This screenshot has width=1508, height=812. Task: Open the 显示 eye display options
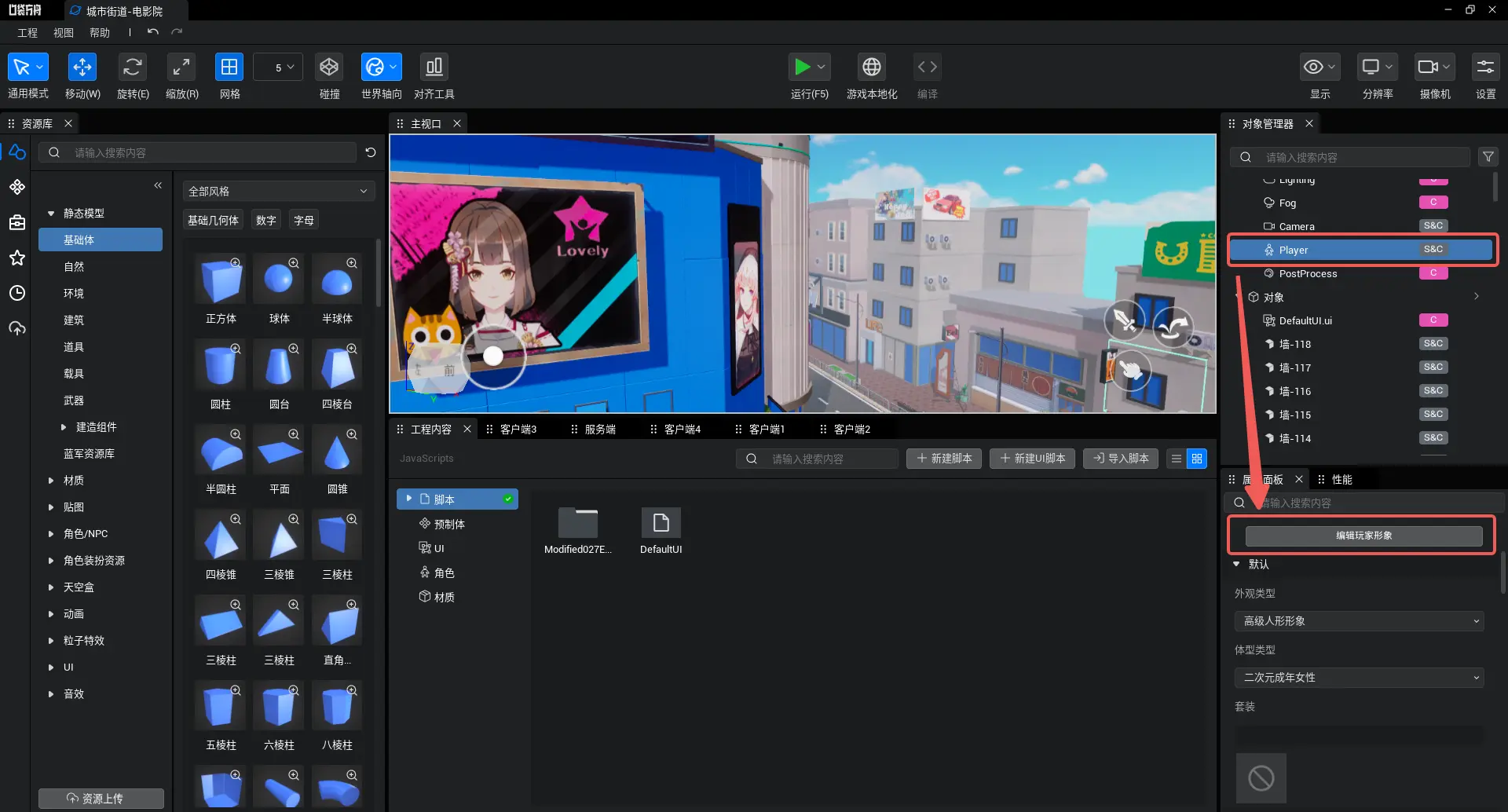point(1319,68)
